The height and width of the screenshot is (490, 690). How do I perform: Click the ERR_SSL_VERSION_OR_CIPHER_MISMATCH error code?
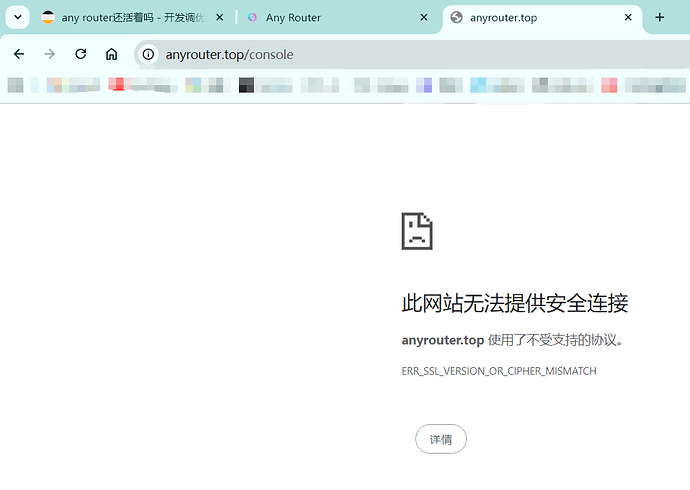pyautogui.click(x=499, y=371)
